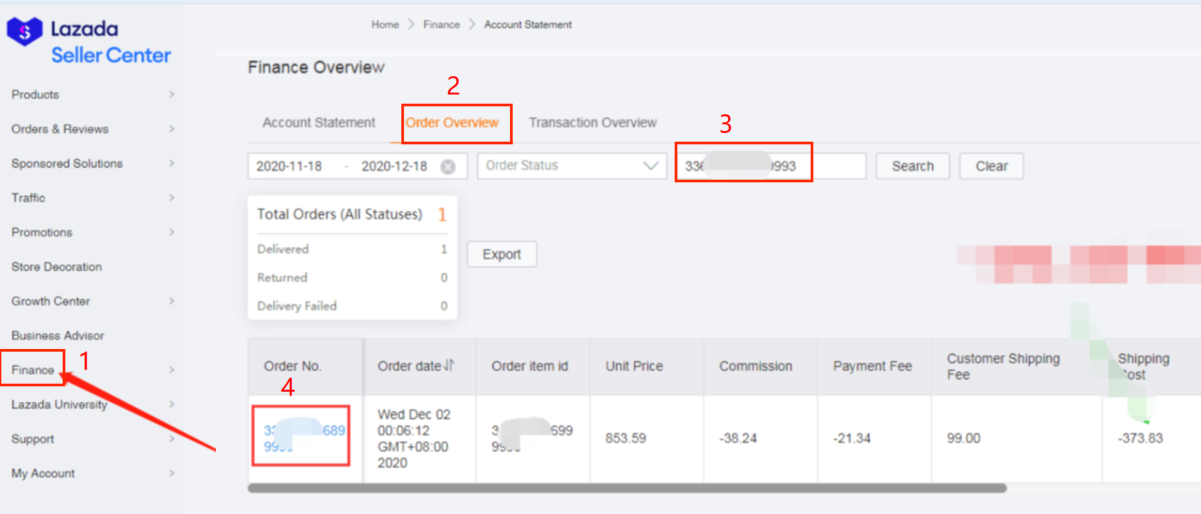Select the Returned status row
1201x514 pixels.
[352, 277]
